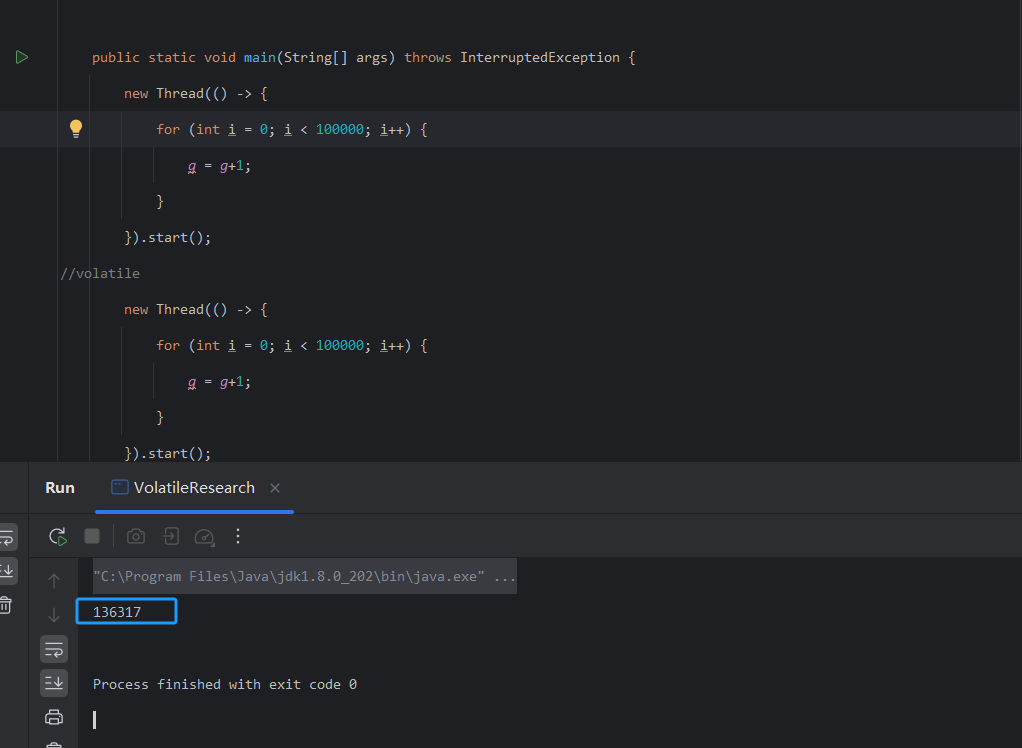Click 'Process finished with exit code 0'
1022x748 pixels.
(x=225, y=684)
